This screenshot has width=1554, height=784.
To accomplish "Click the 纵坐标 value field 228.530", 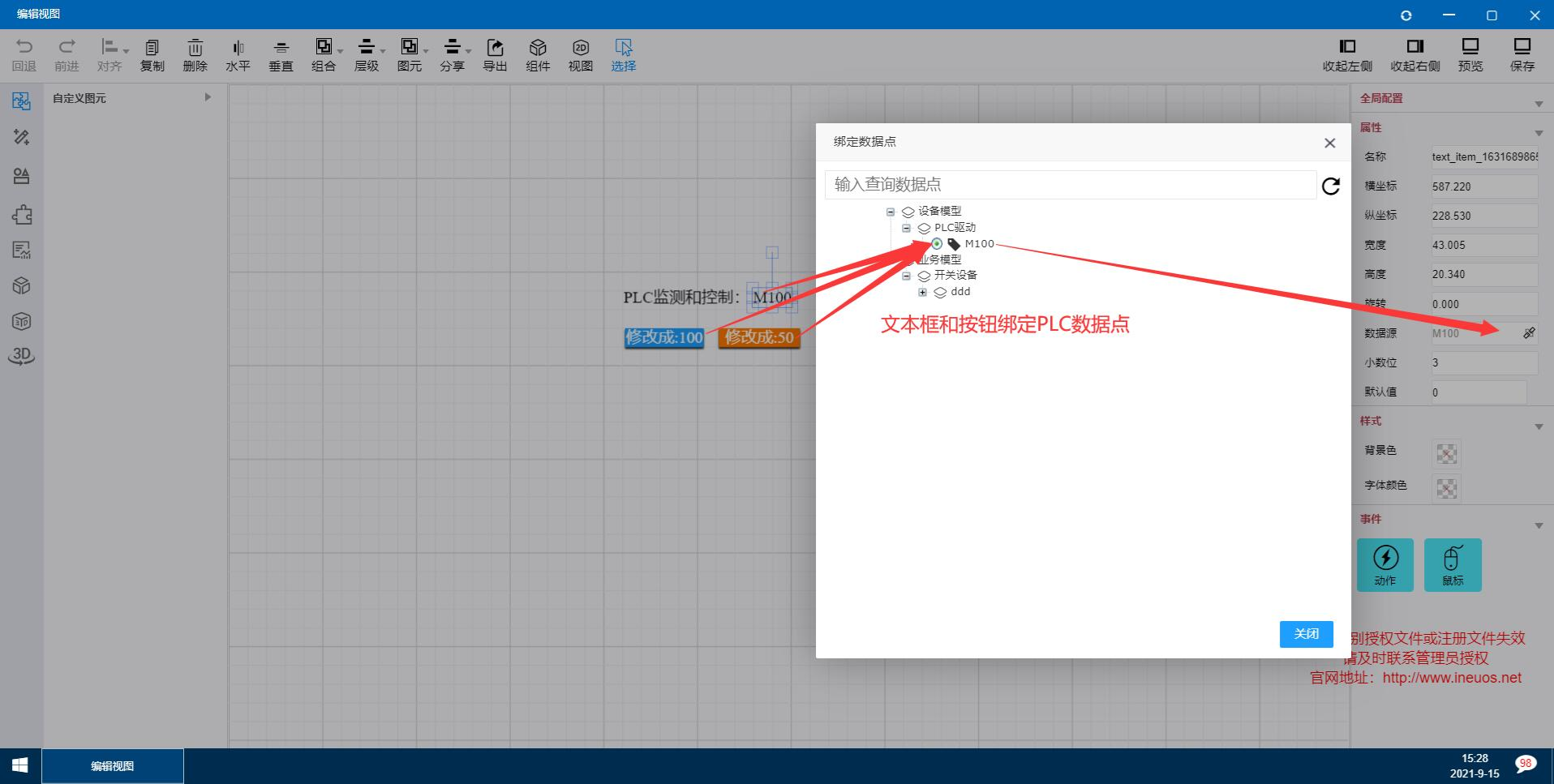I will 1484,216.
